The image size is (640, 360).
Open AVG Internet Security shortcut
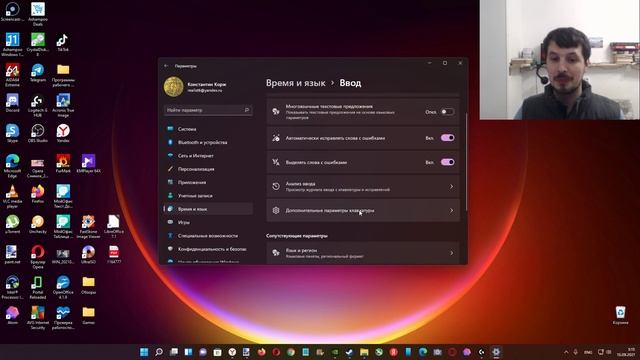click(38, 317)
